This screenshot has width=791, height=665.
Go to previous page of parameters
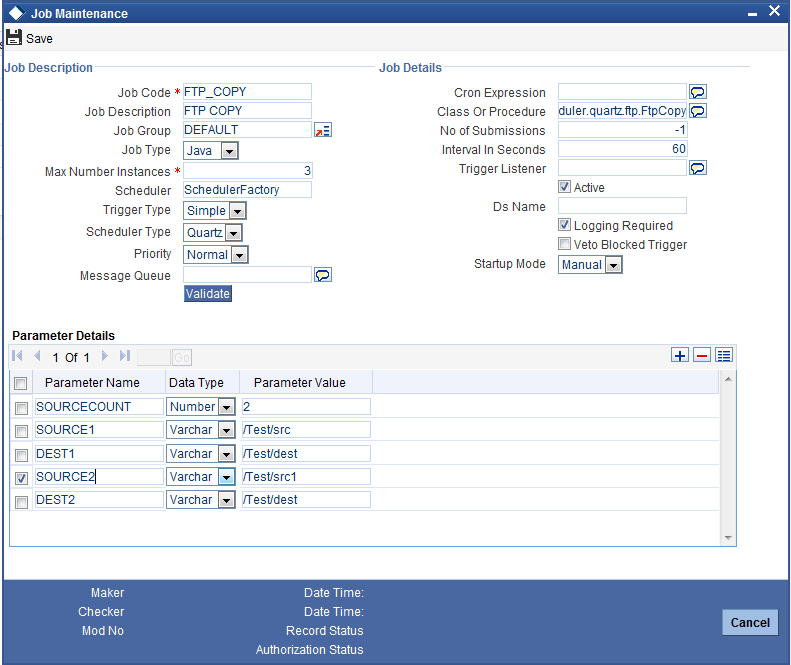coord(37,356)
